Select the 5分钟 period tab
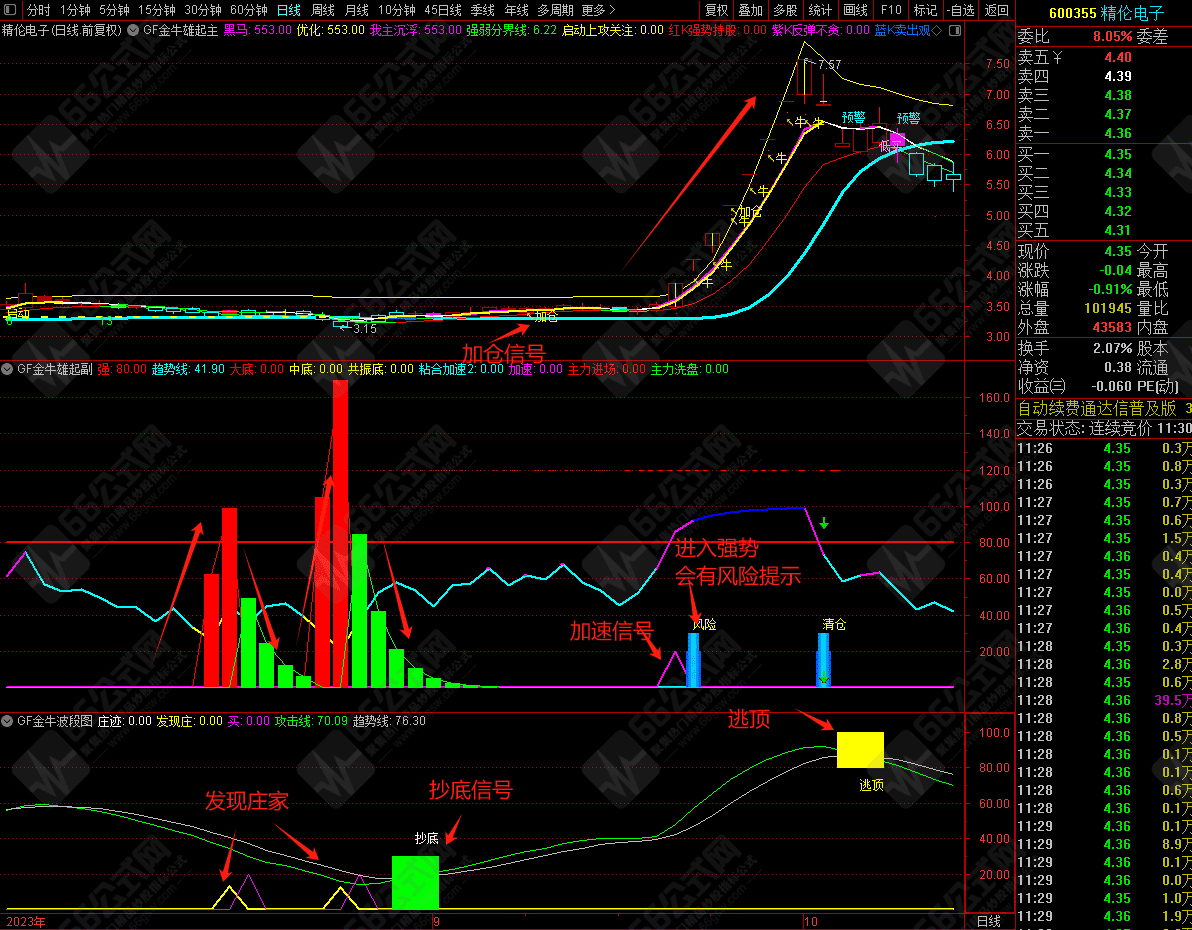Image resolution: width=1192 pixels, height=930 pixels. pyautogui.click(x=114, y=10)
